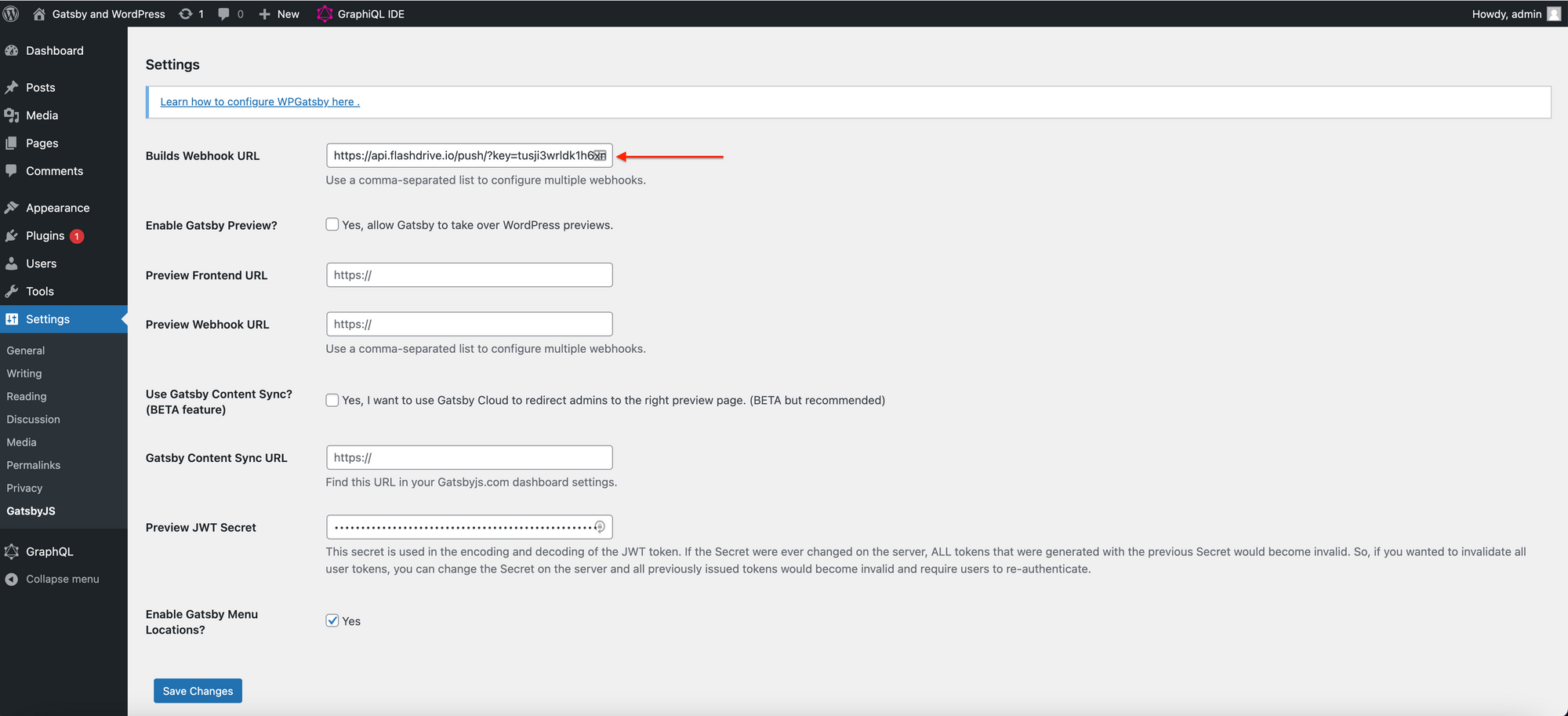The width and height of the screenshot is (1568, 716).
Task: Open the Writing settings submenu
Action: pos(24,373)
